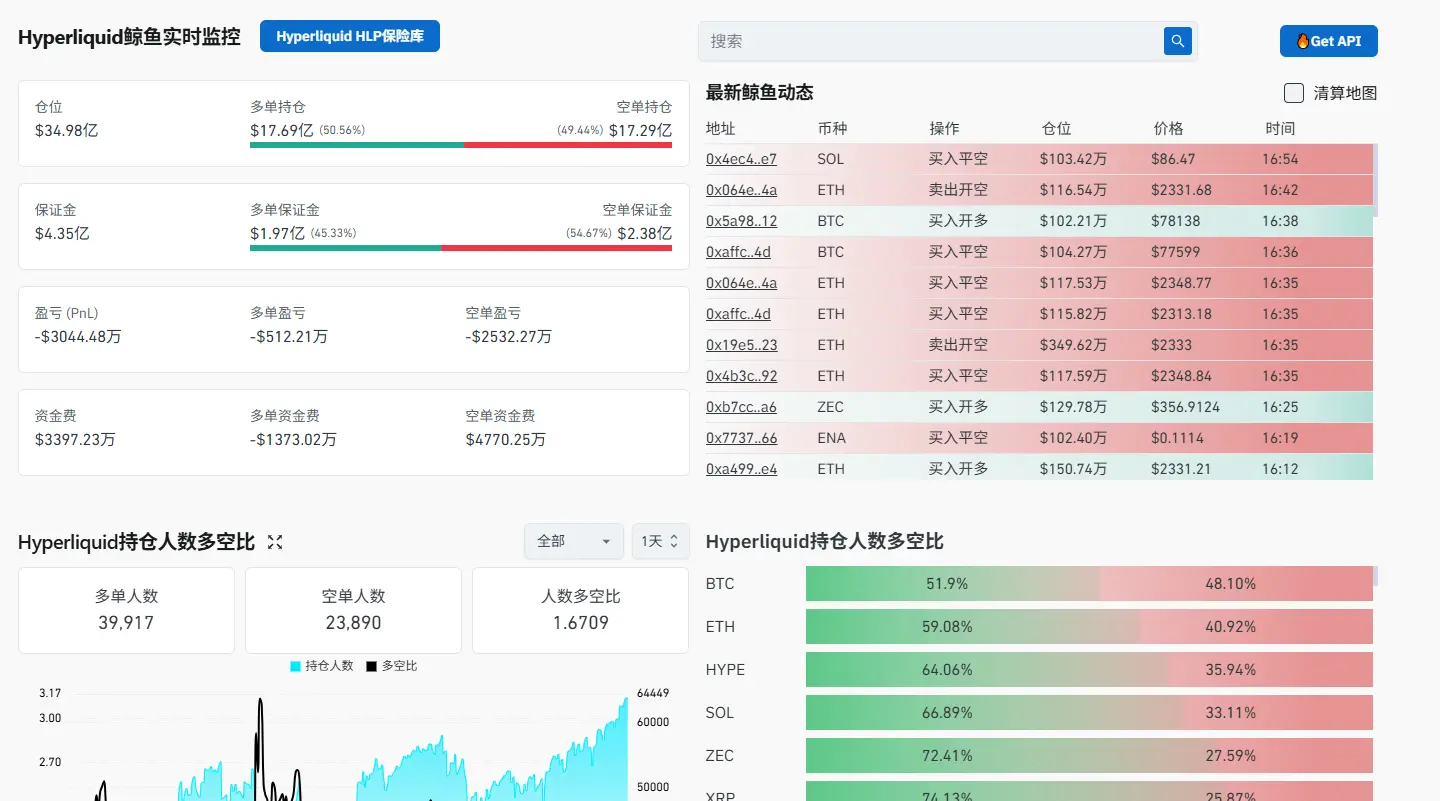Image resolution: width=1440 pixels, height=801 pixels.
Task: Toggle the 持仓人数 legend series
Action: [x=322, y=666]
